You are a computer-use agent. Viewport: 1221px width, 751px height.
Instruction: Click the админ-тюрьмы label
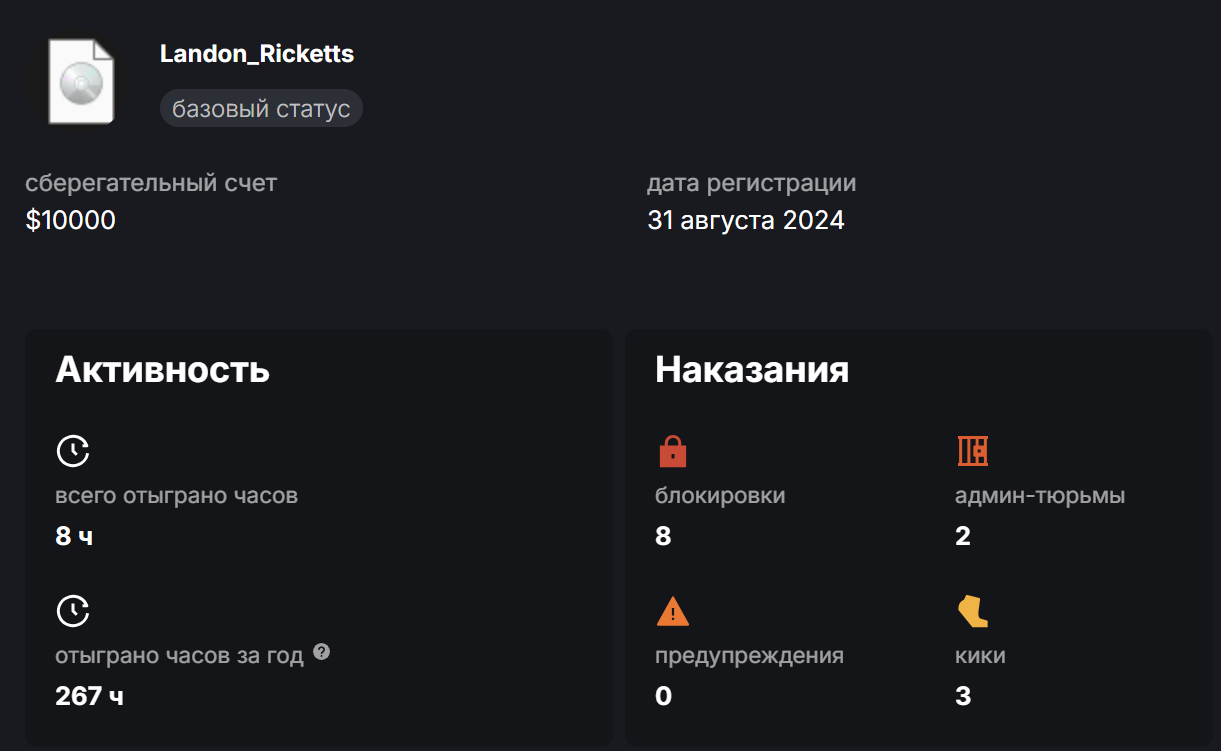click(1040, 495)
